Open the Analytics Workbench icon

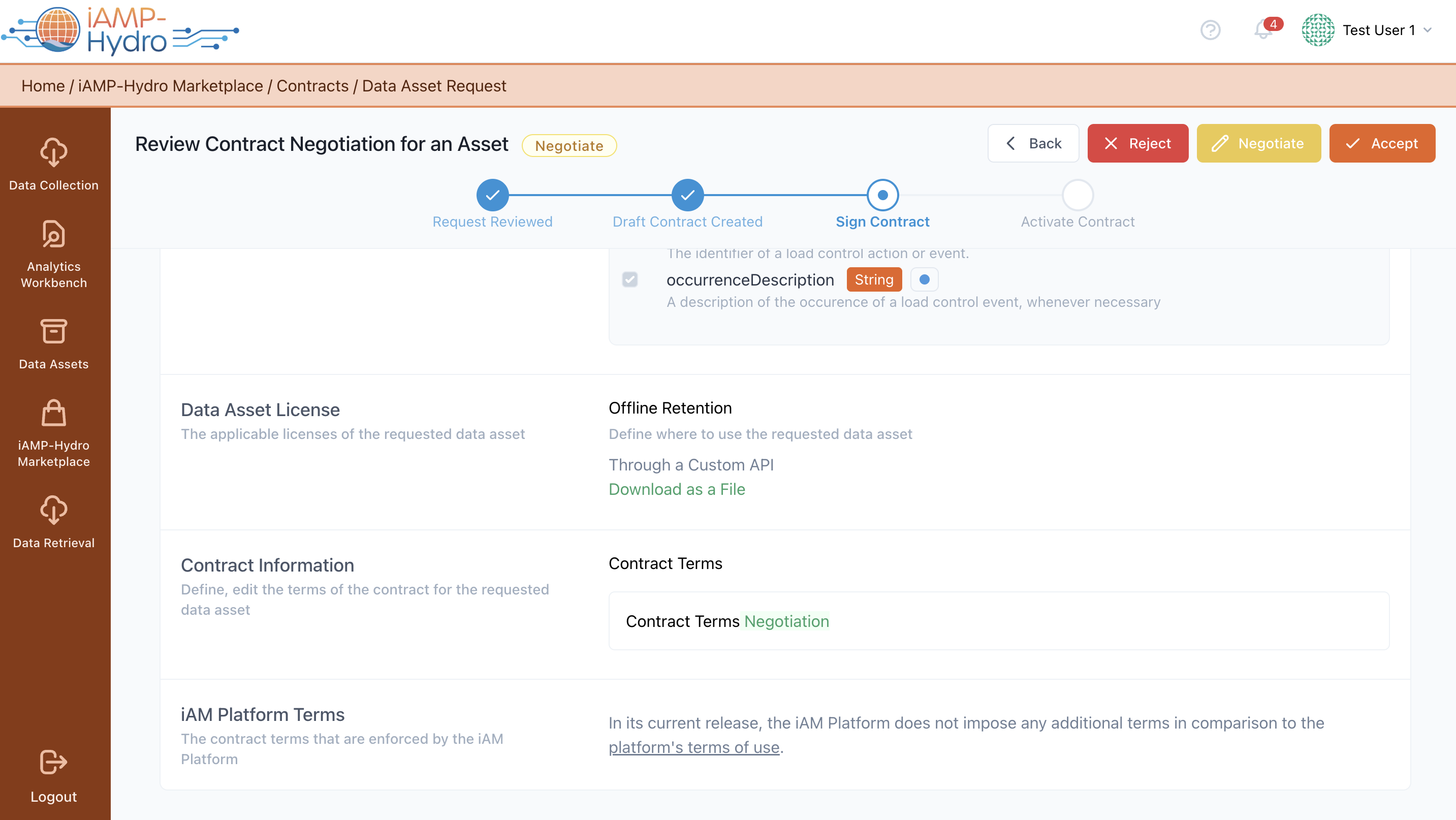click(x=54, y=235)
